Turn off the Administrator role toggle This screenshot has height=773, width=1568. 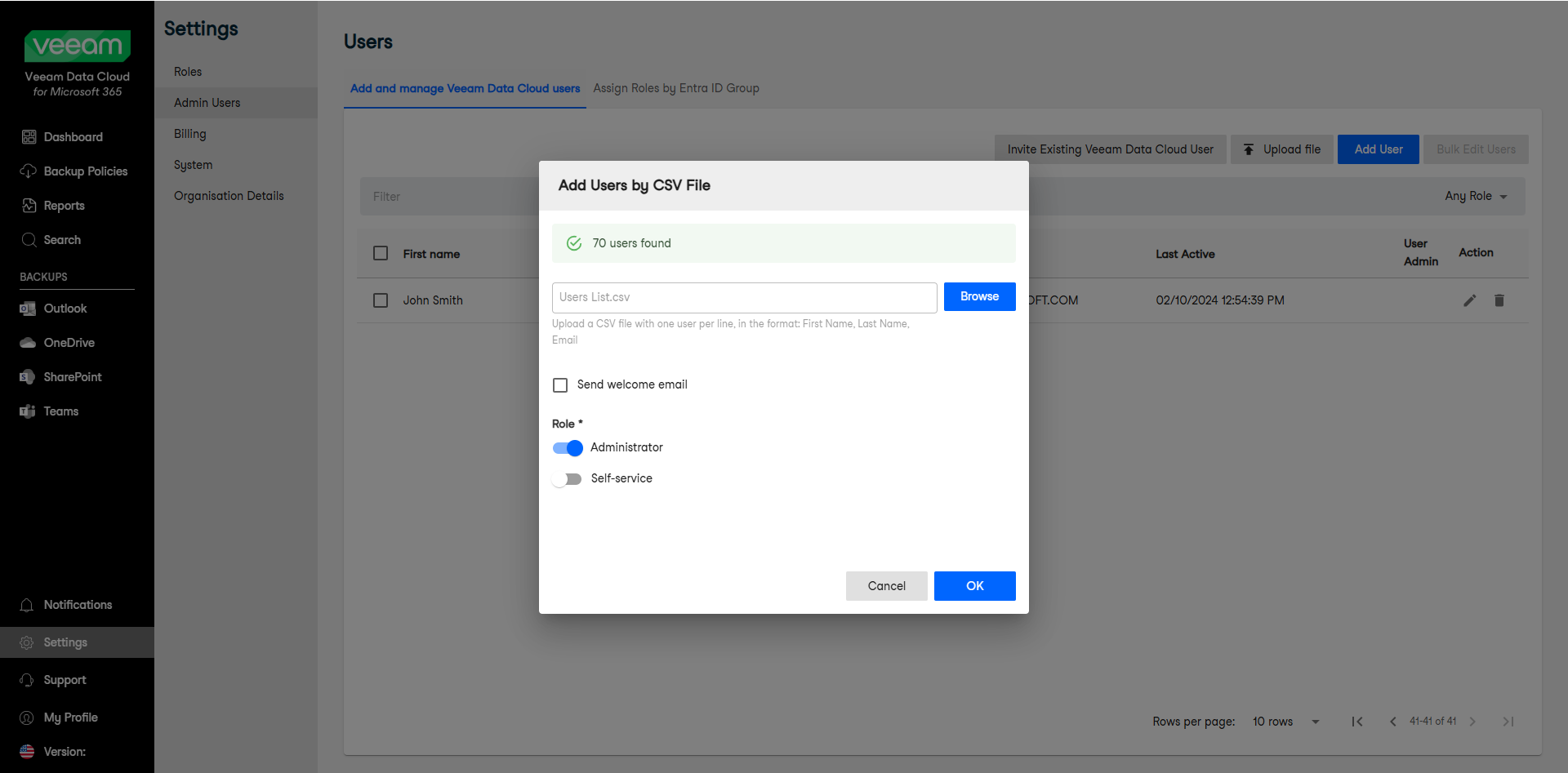(x=568, y=448)
